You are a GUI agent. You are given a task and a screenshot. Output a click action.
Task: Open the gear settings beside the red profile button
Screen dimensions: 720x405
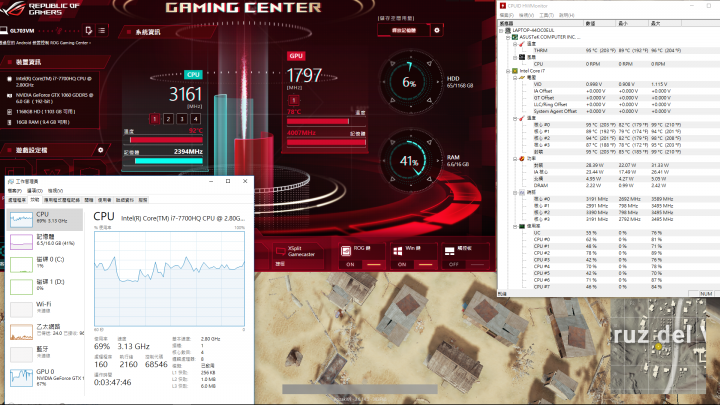pos(437,30)
